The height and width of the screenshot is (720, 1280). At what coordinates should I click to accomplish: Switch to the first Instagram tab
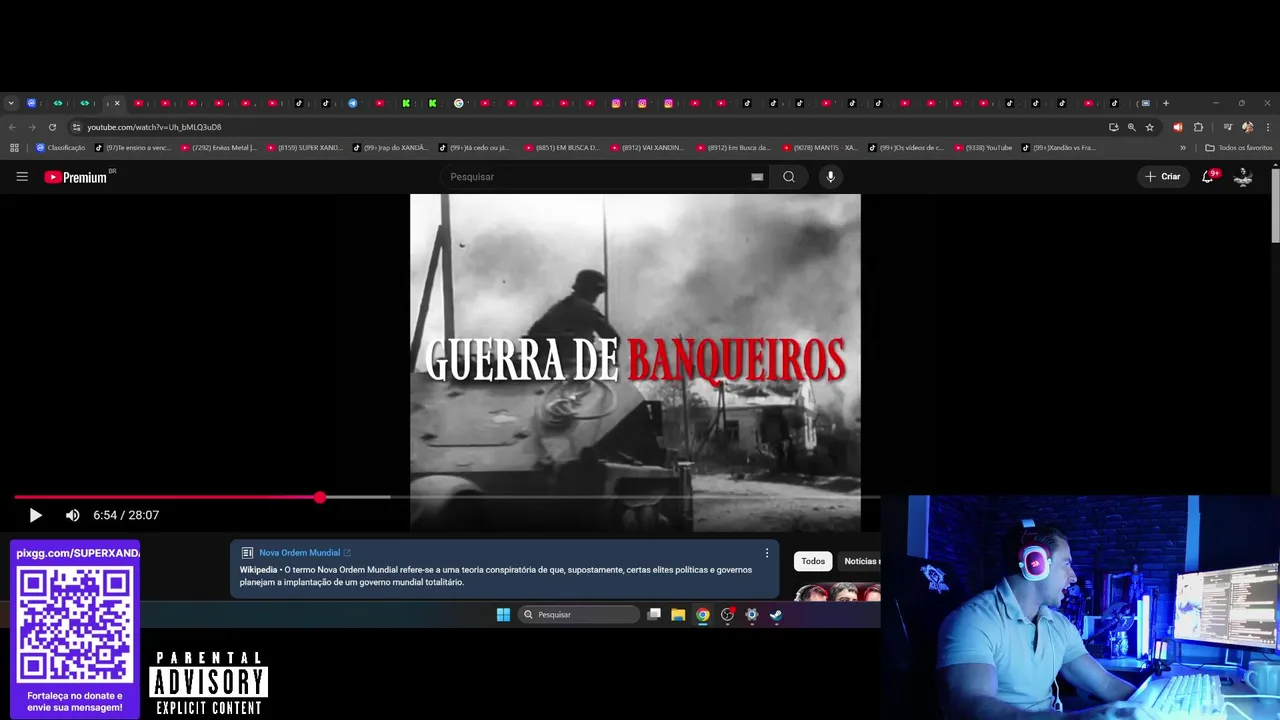pyautogui.click(x=616, y=103)
